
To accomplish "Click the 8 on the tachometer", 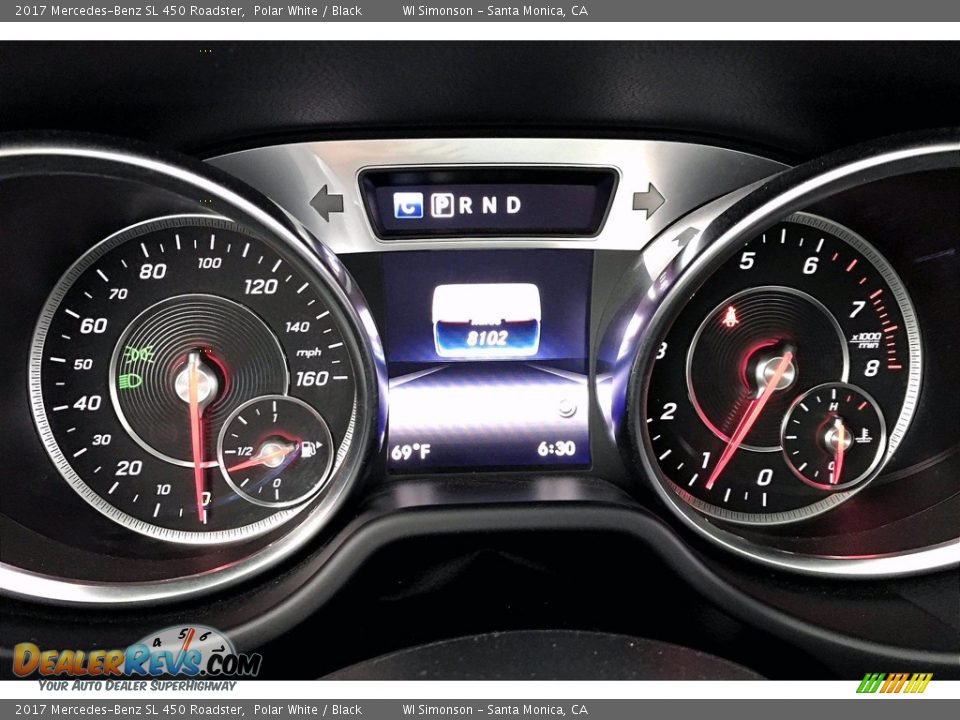I will click(x=872, y=367).
